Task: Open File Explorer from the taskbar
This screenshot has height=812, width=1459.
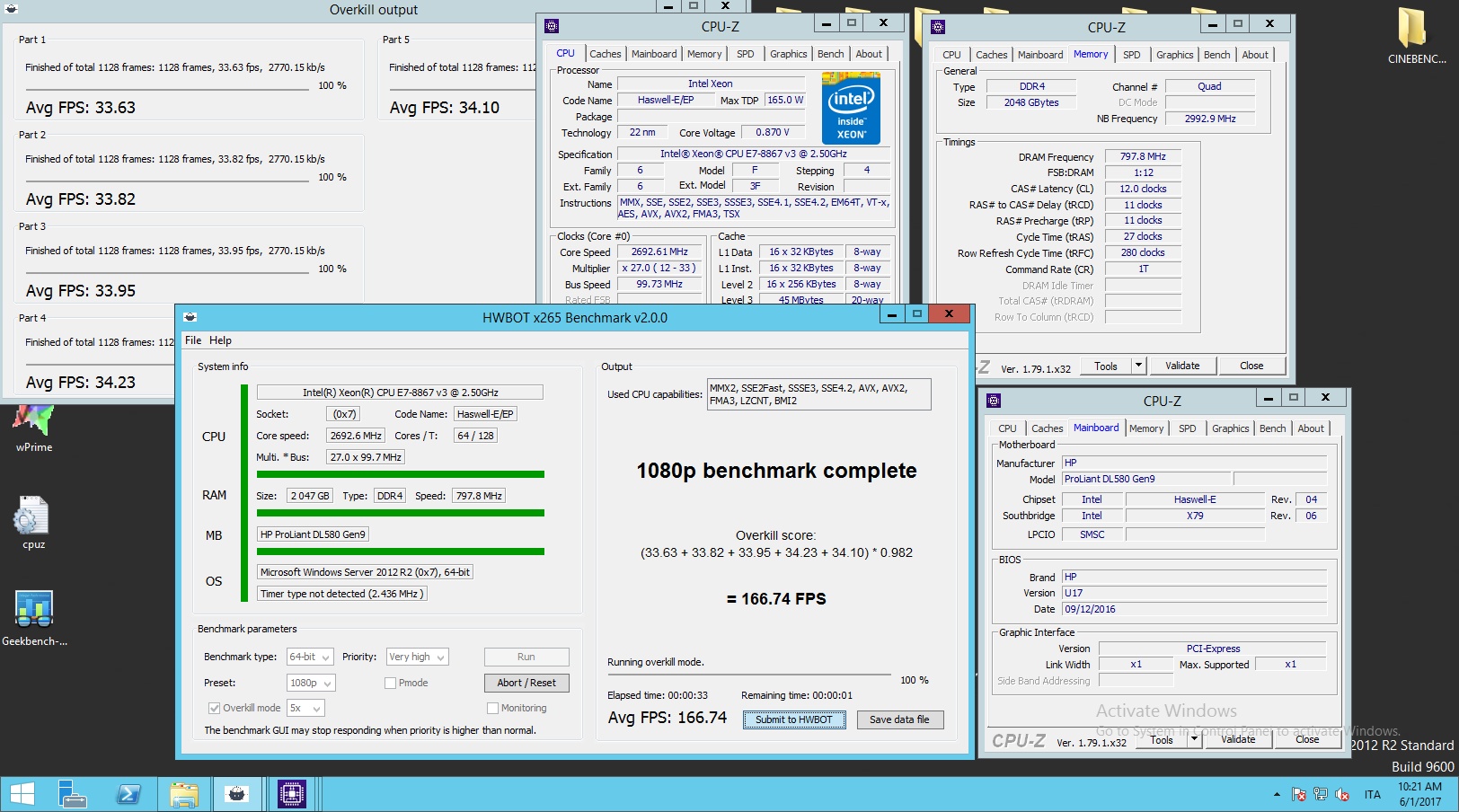Action: (183, 794)
